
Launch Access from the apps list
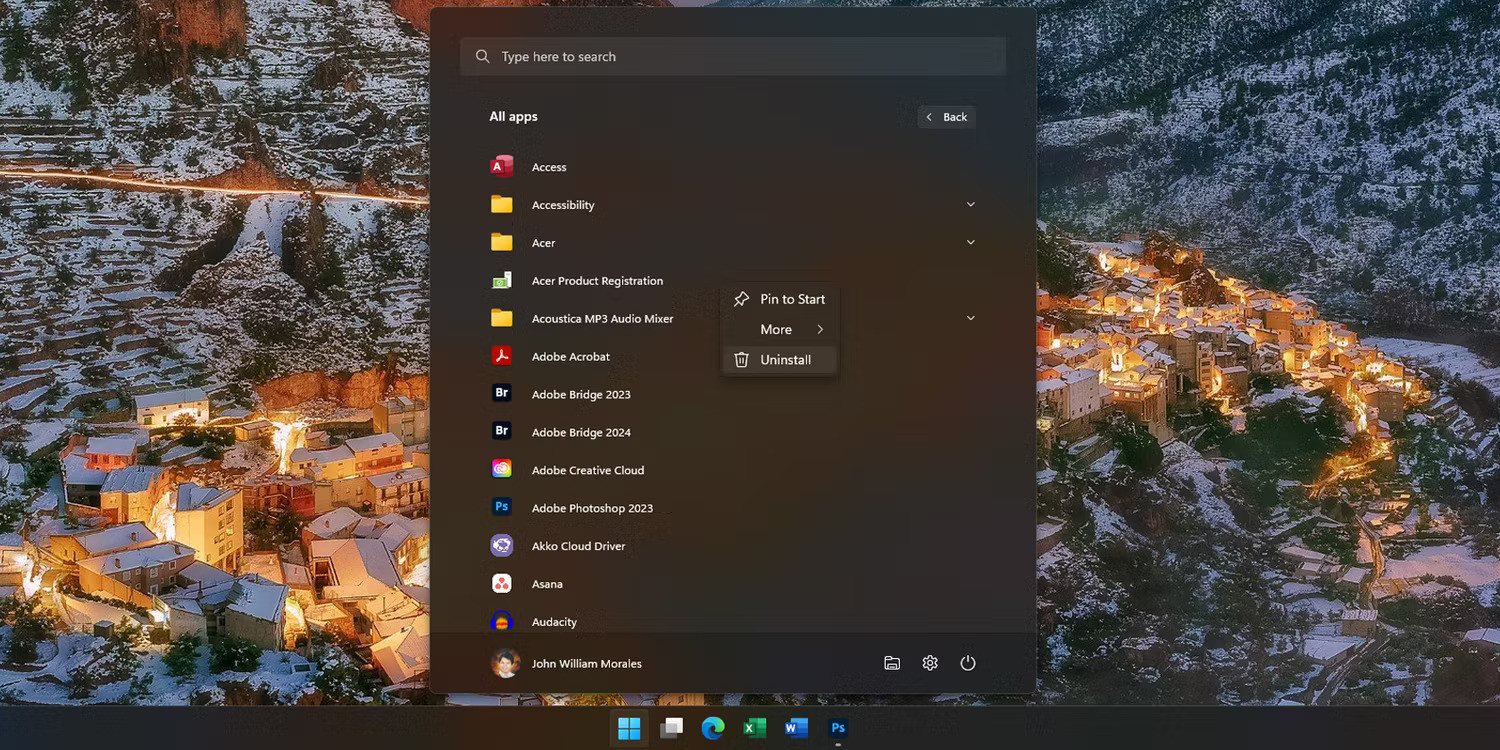pos(549,167)
